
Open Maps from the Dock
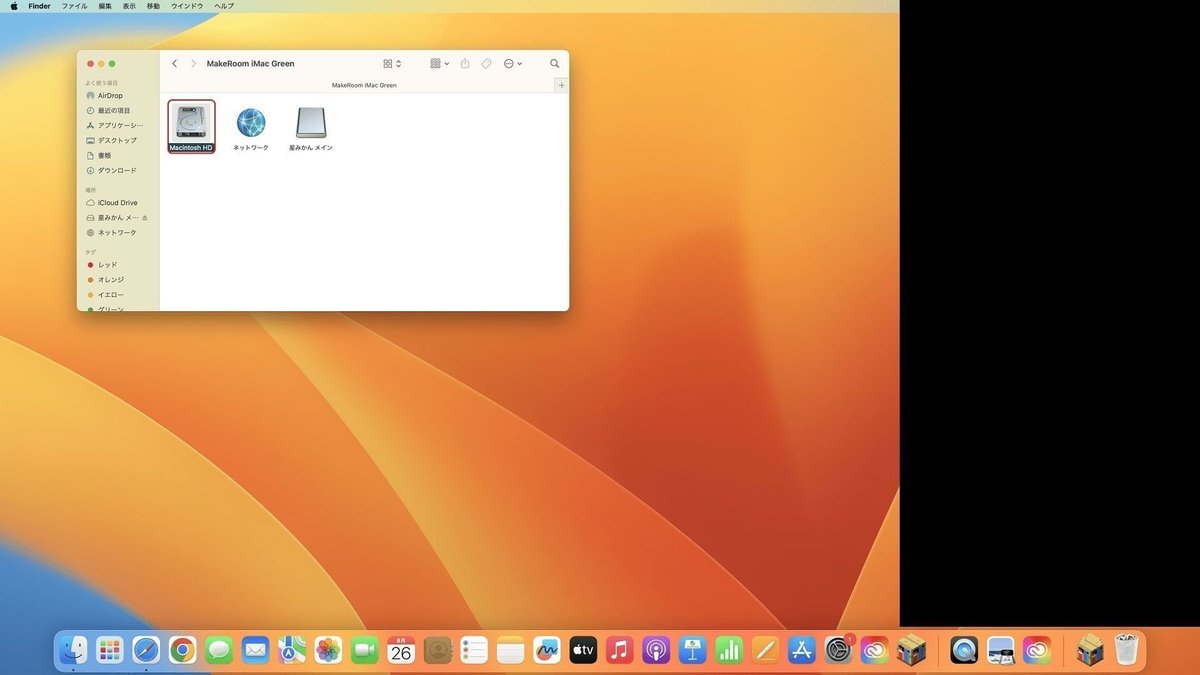(292, 651)
